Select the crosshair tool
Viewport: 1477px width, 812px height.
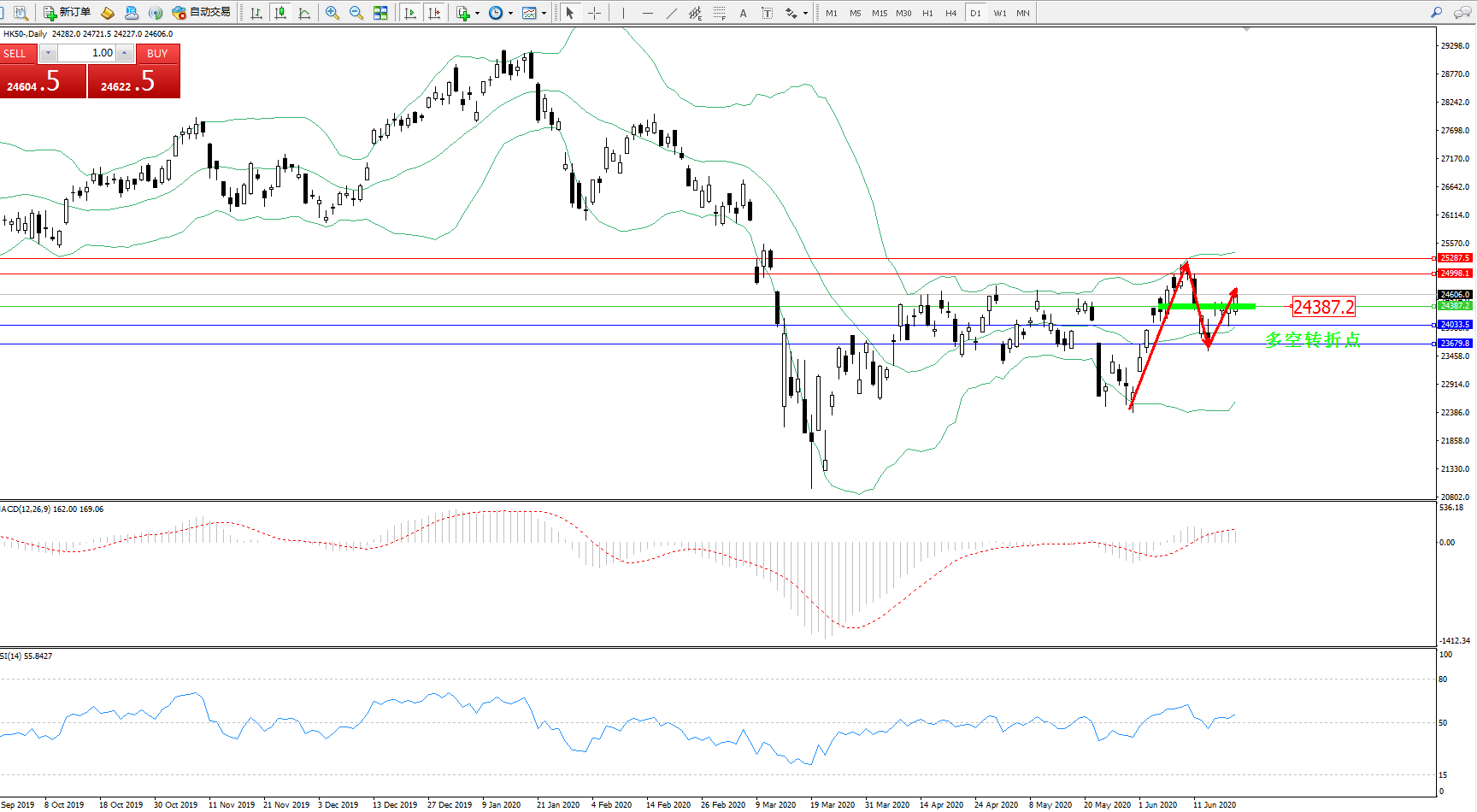coord(595,13)
